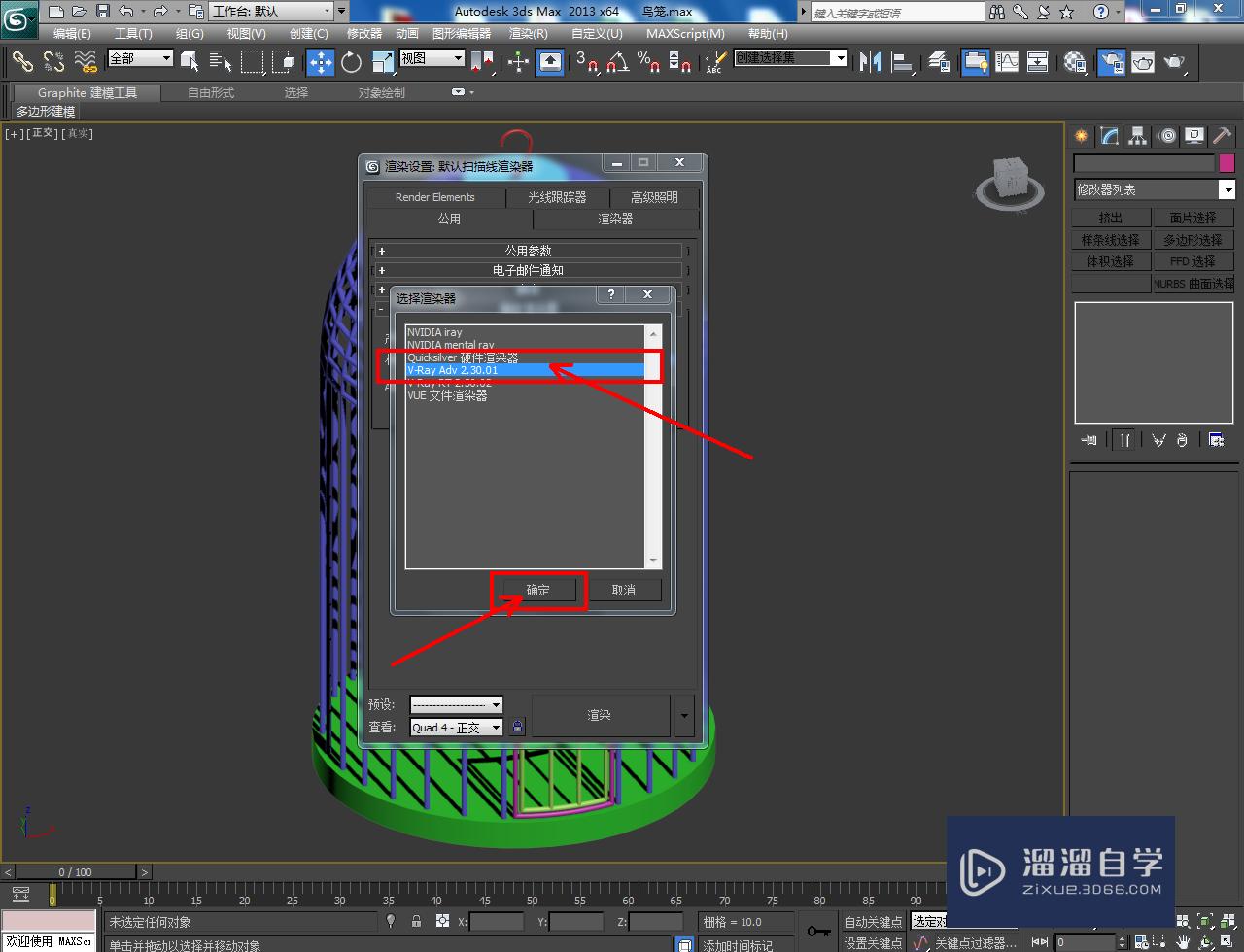
Task: Open the Create command panel tab
Action: [1082, 136]
